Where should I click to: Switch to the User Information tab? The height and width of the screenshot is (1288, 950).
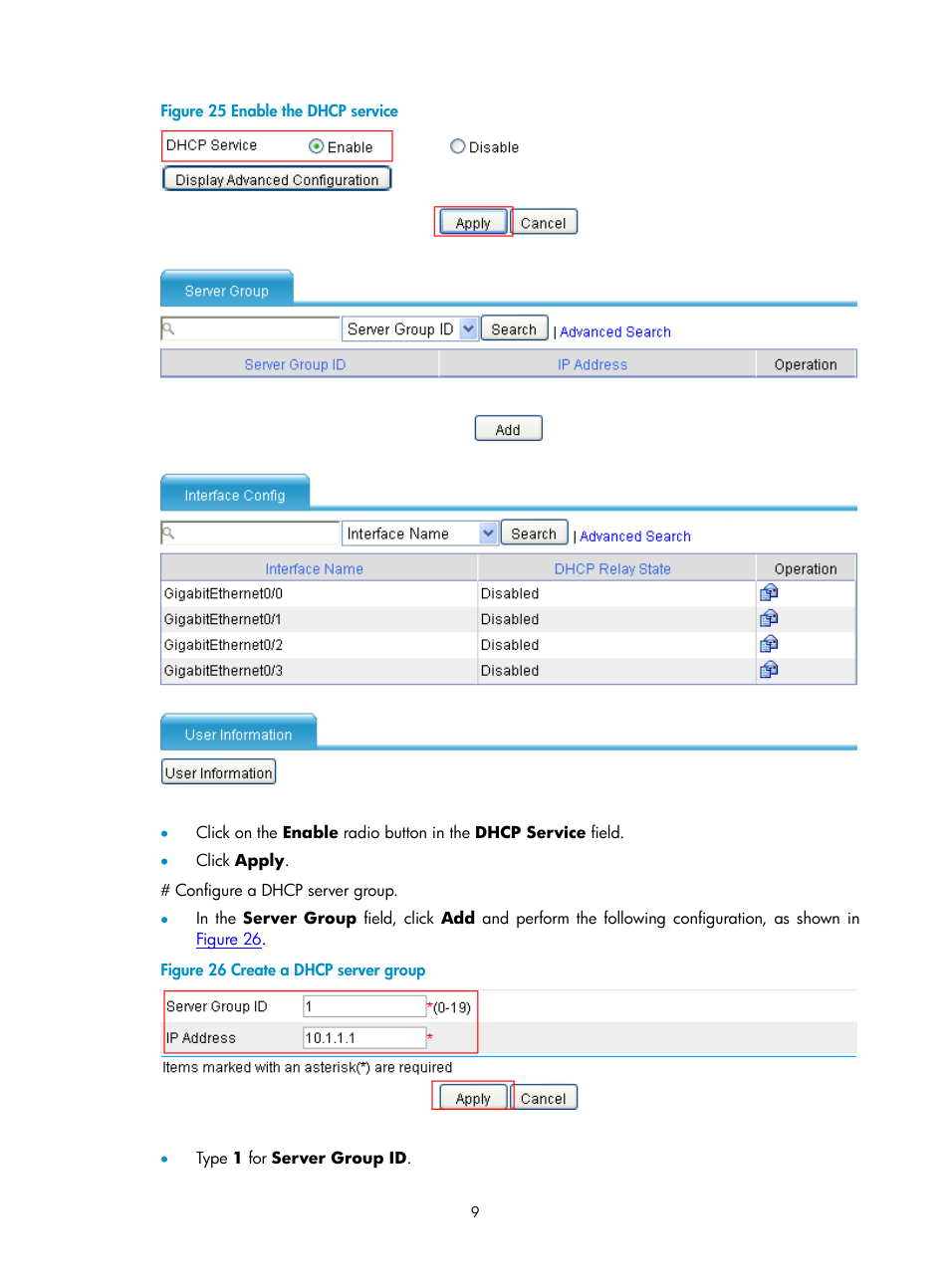(239, 734)
